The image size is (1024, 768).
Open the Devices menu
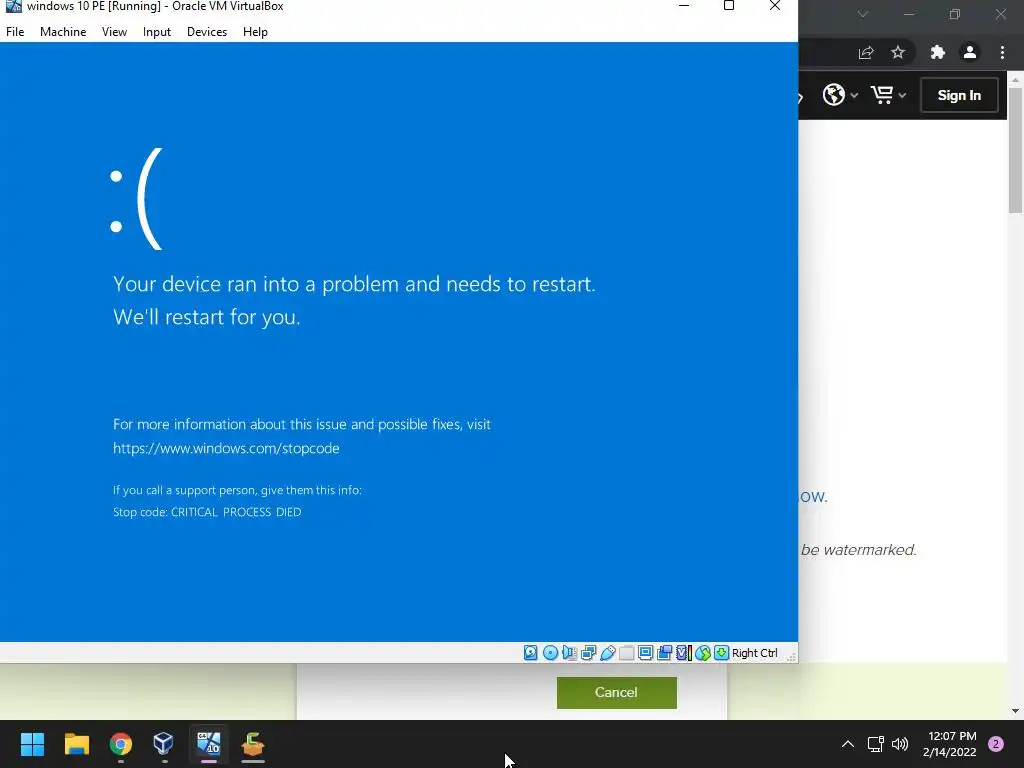pyautogui.click(x=207, y=31)
